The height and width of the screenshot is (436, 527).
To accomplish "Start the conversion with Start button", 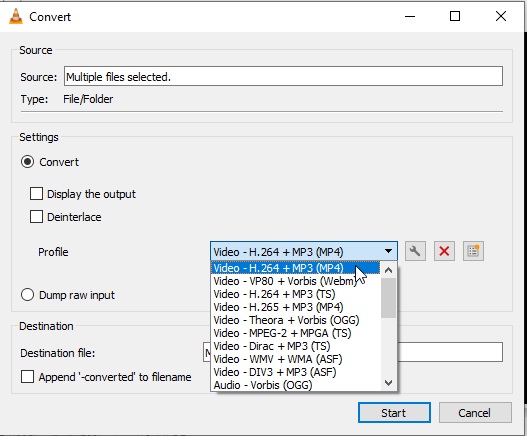I will [x=394, y=412].
